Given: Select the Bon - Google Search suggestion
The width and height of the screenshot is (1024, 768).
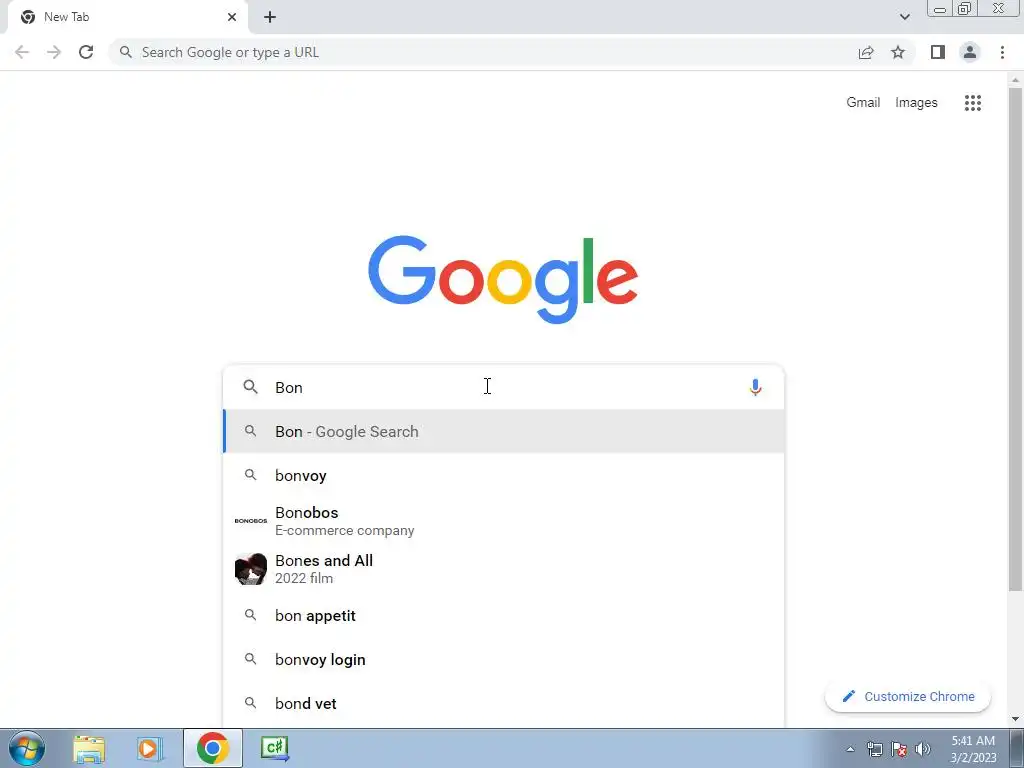Looking at the screenshot, I should pos(504,432).
